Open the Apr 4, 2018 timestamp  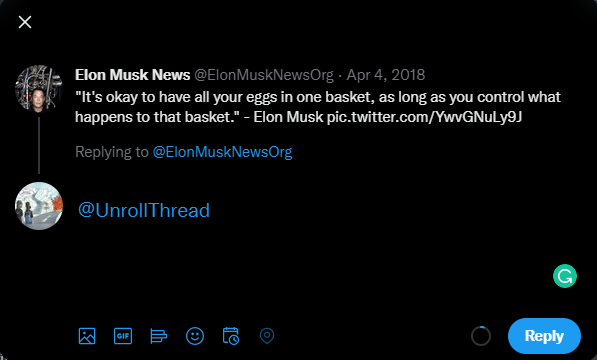385,75
